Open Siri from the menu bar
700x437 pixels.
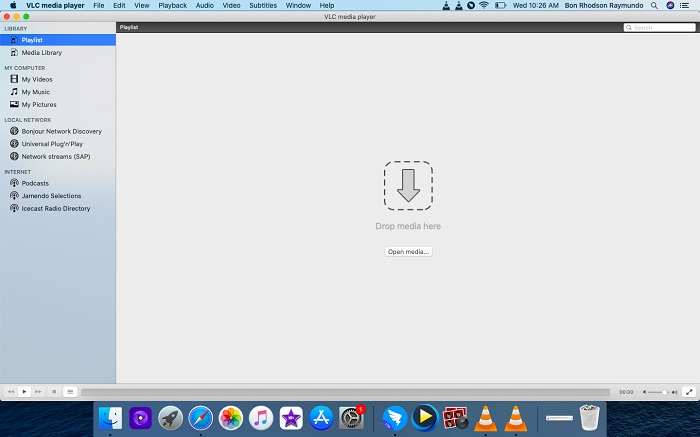pos(670,5)
